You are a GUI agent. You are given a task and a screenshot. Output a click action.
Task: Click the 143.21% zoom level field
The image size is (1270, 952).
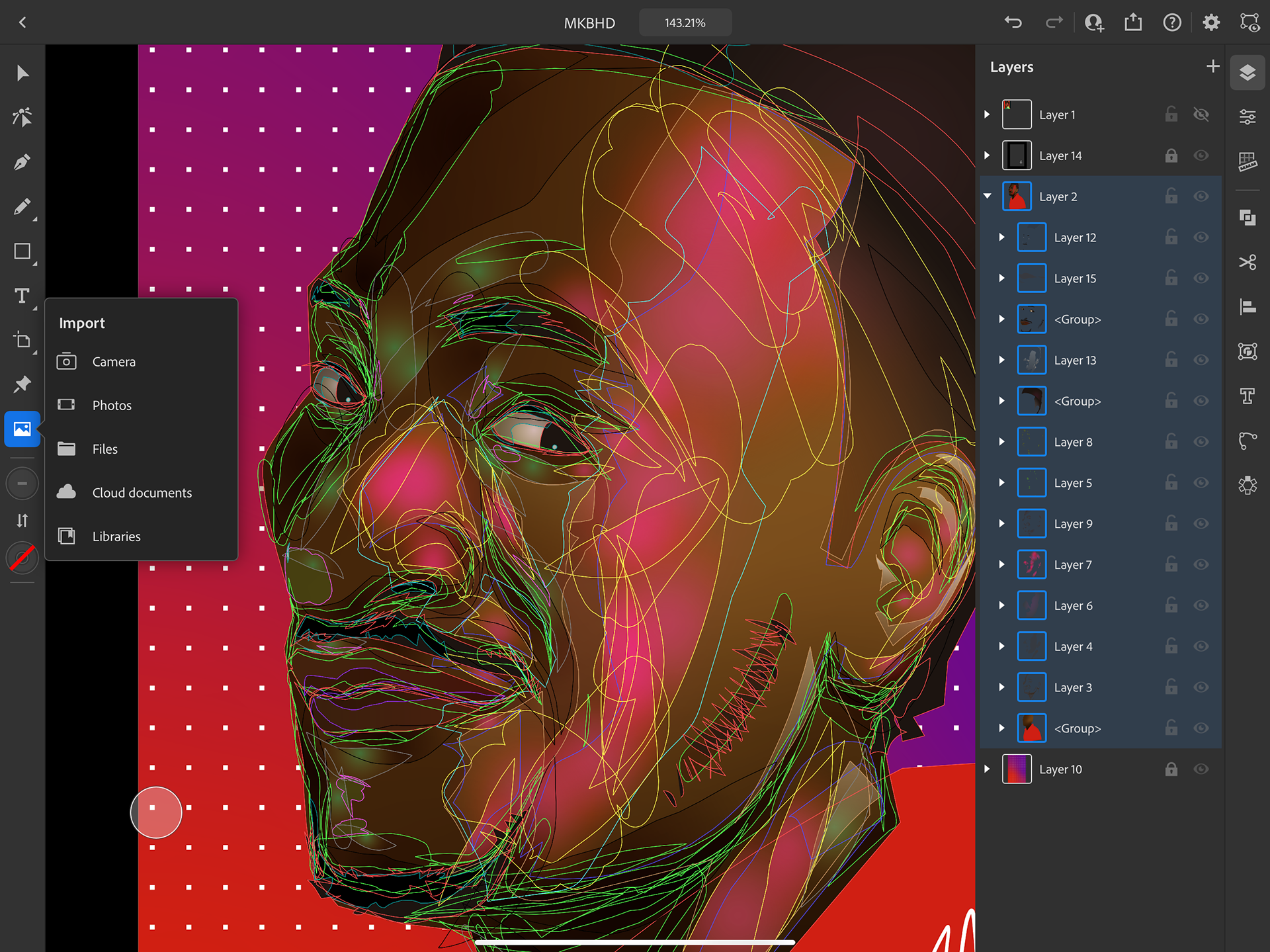[685, 22]
